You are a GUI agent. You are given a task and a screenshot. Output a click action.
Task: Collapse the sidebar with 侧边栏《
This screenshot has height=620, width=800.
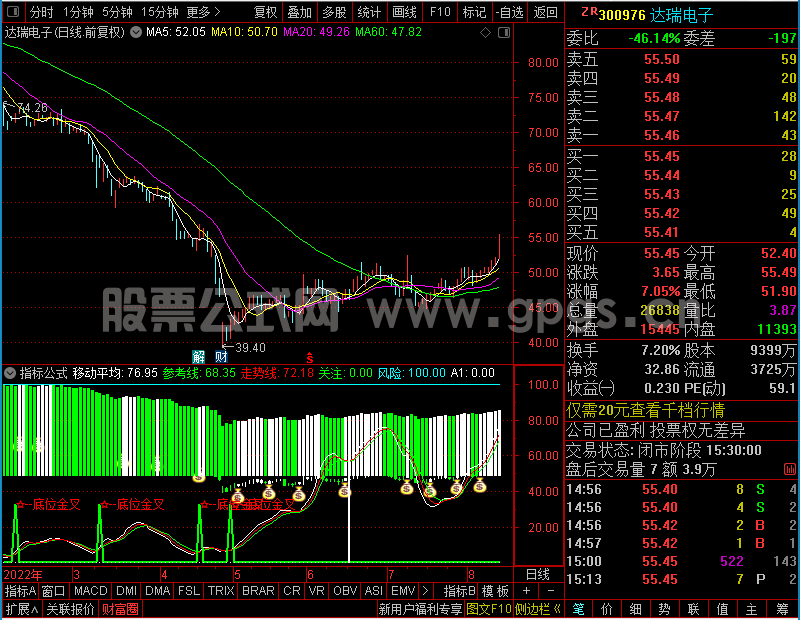pyautogui.click(x=537, y=609)
